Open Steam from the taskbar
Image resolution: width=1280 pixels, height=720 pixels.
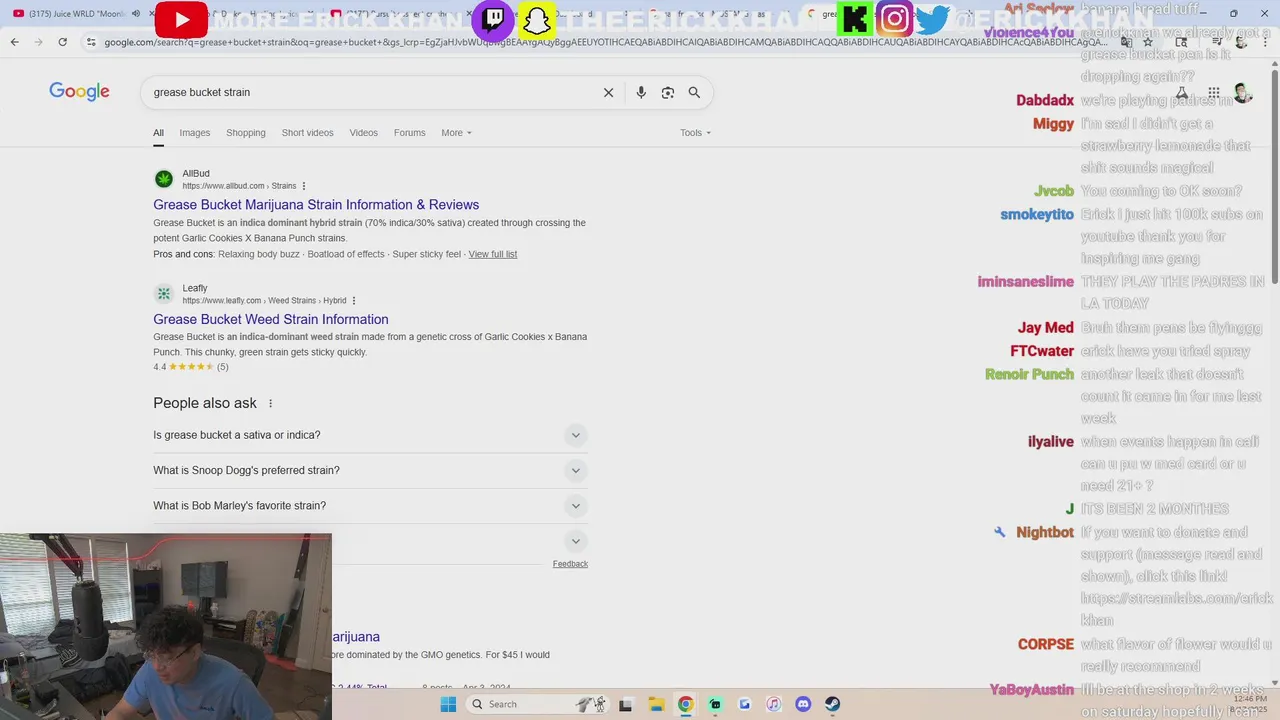coord(832,704)
